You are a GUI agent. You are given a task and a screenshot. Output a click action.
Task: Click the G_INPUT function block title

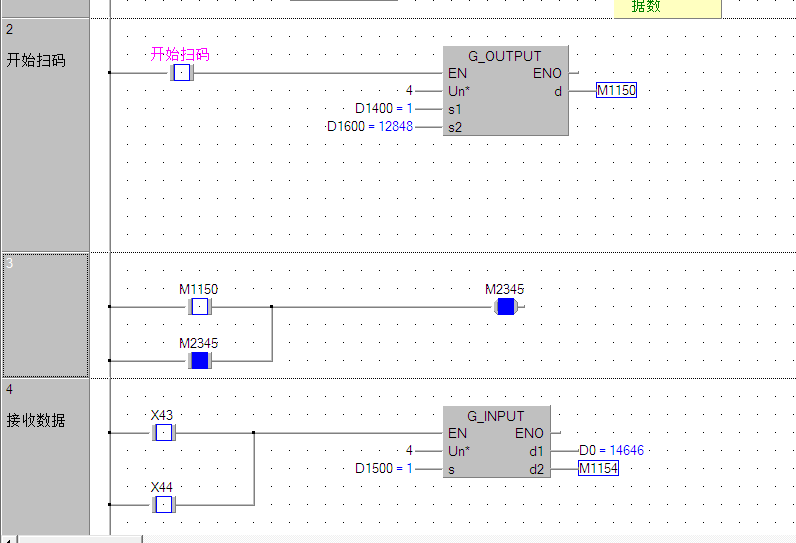tap(496, 416)
